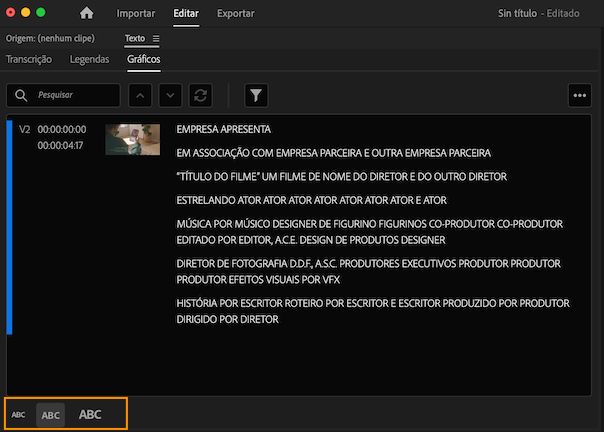Select the HISTÓRIA POR ESCRITOR paragraph
The image size is (604, 432).
coord(373,311)
